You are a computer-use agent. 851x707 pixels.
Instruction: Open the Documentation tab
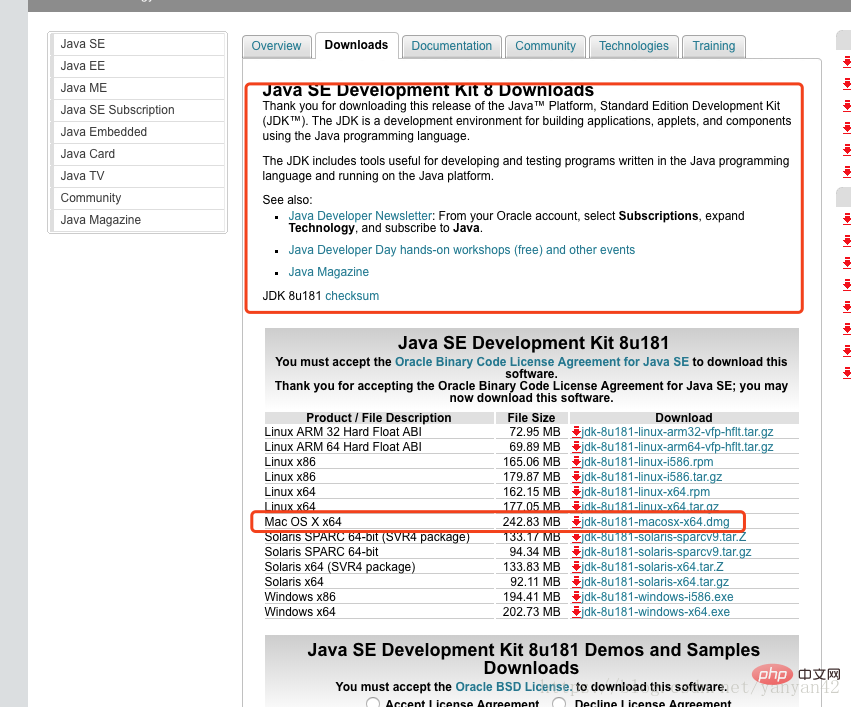[x=452, y=46]
